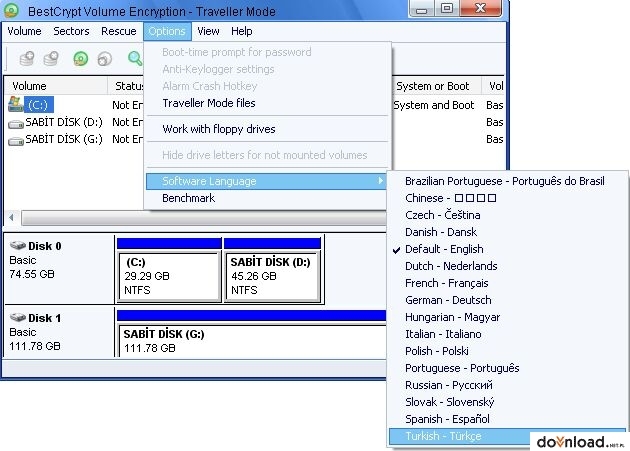Screen dimensions: 630x451
Task: Switch language to Polish - Polski
Action: point(507,351)
